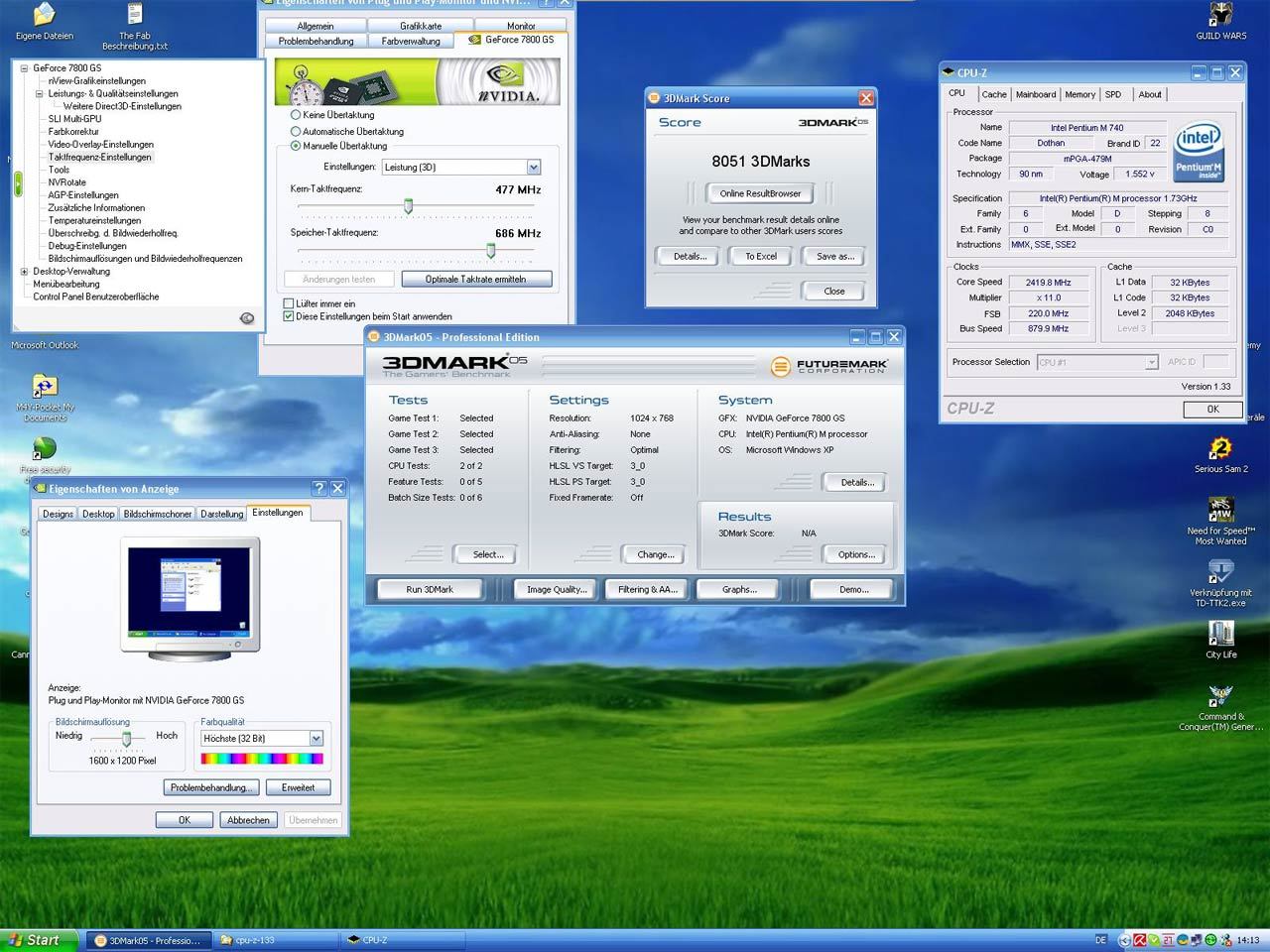Enable Lüfter immer ein checkbox
This screenshot has width=1270, height=952.
tap(289, 303)
